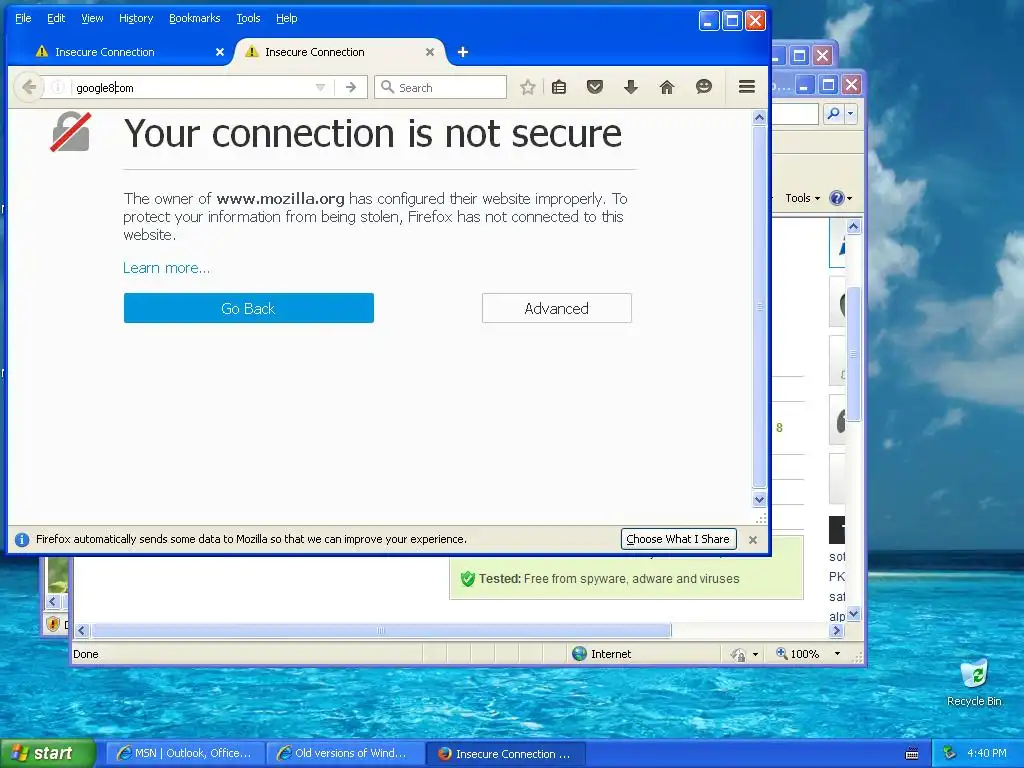Switch to Old versions of Windows taskbar item
Image resolution: width=1024 pixels, height=768 pixels.
(x=345, y=754)
